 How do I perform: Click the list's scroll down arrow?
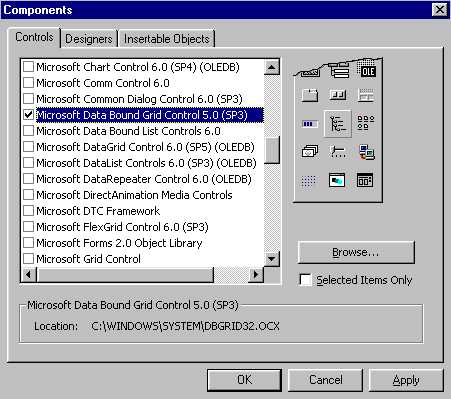[x=272, y=258]
